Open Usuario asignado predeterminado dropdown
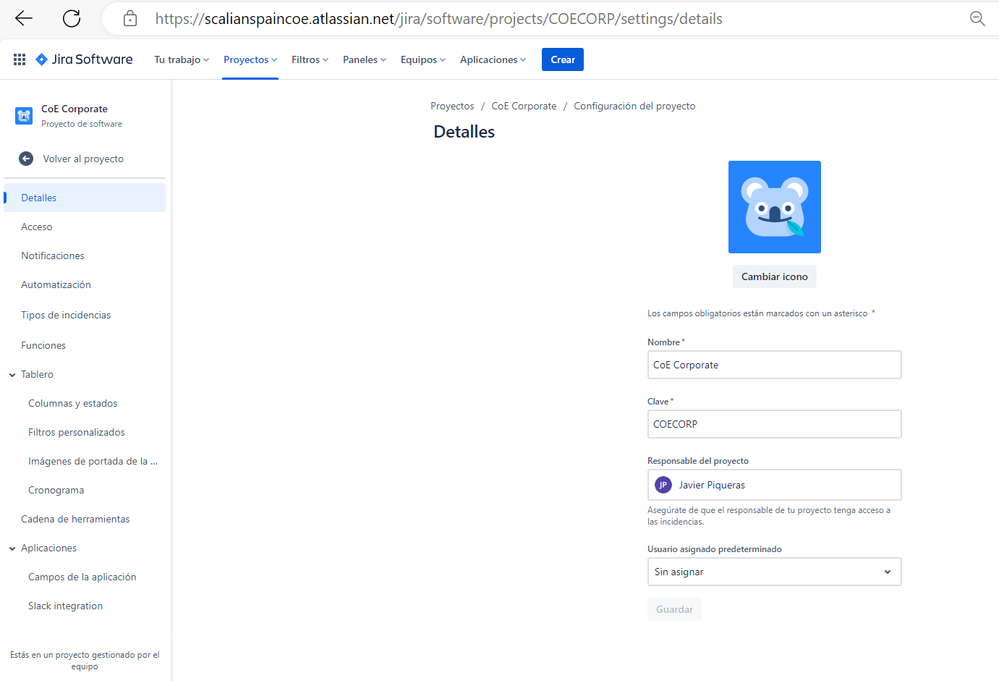This screenshot has height=681, width=999. [774, 571]
